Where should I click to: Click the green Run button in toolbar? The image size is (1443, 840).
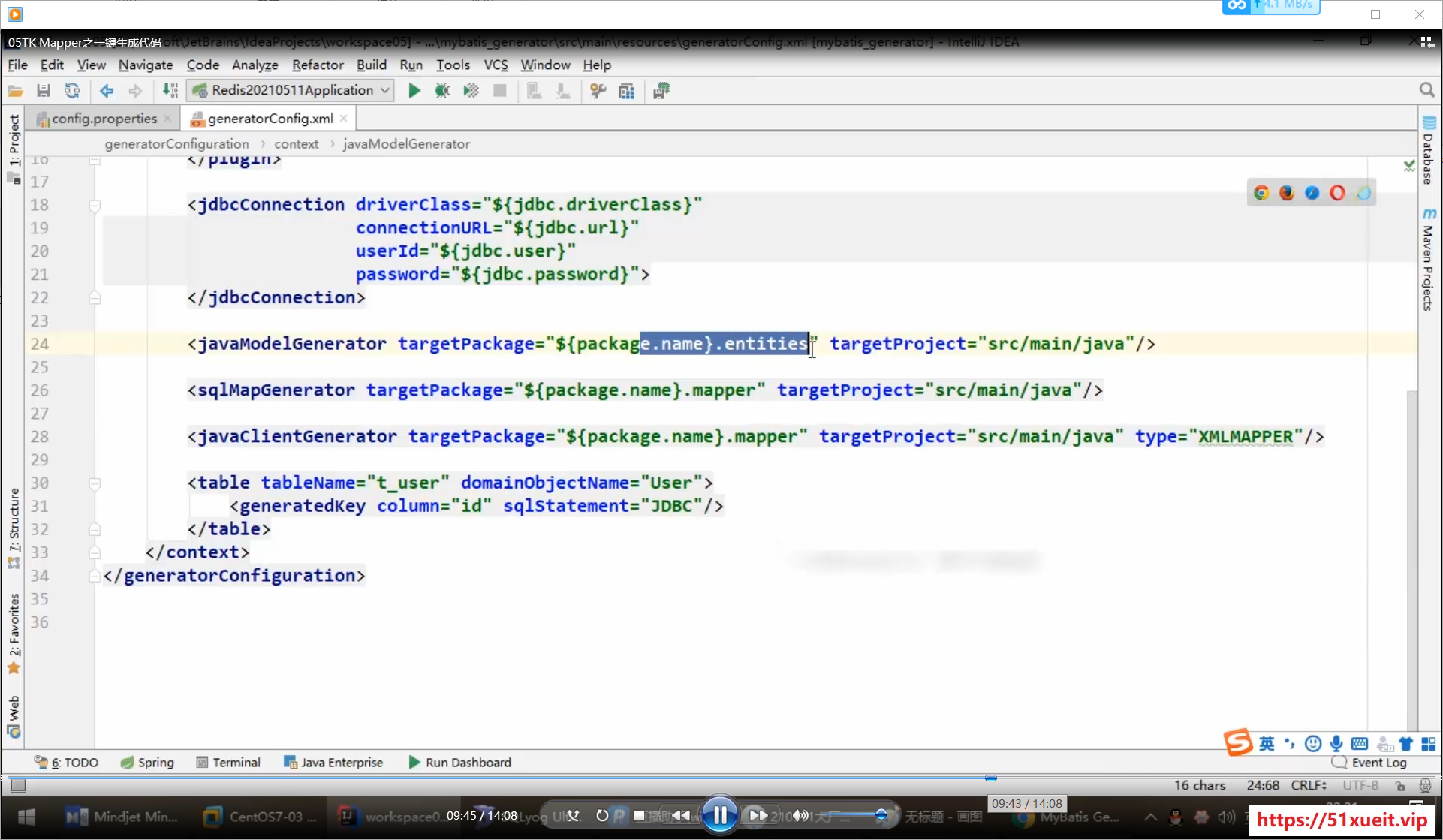tap(414, 91)
